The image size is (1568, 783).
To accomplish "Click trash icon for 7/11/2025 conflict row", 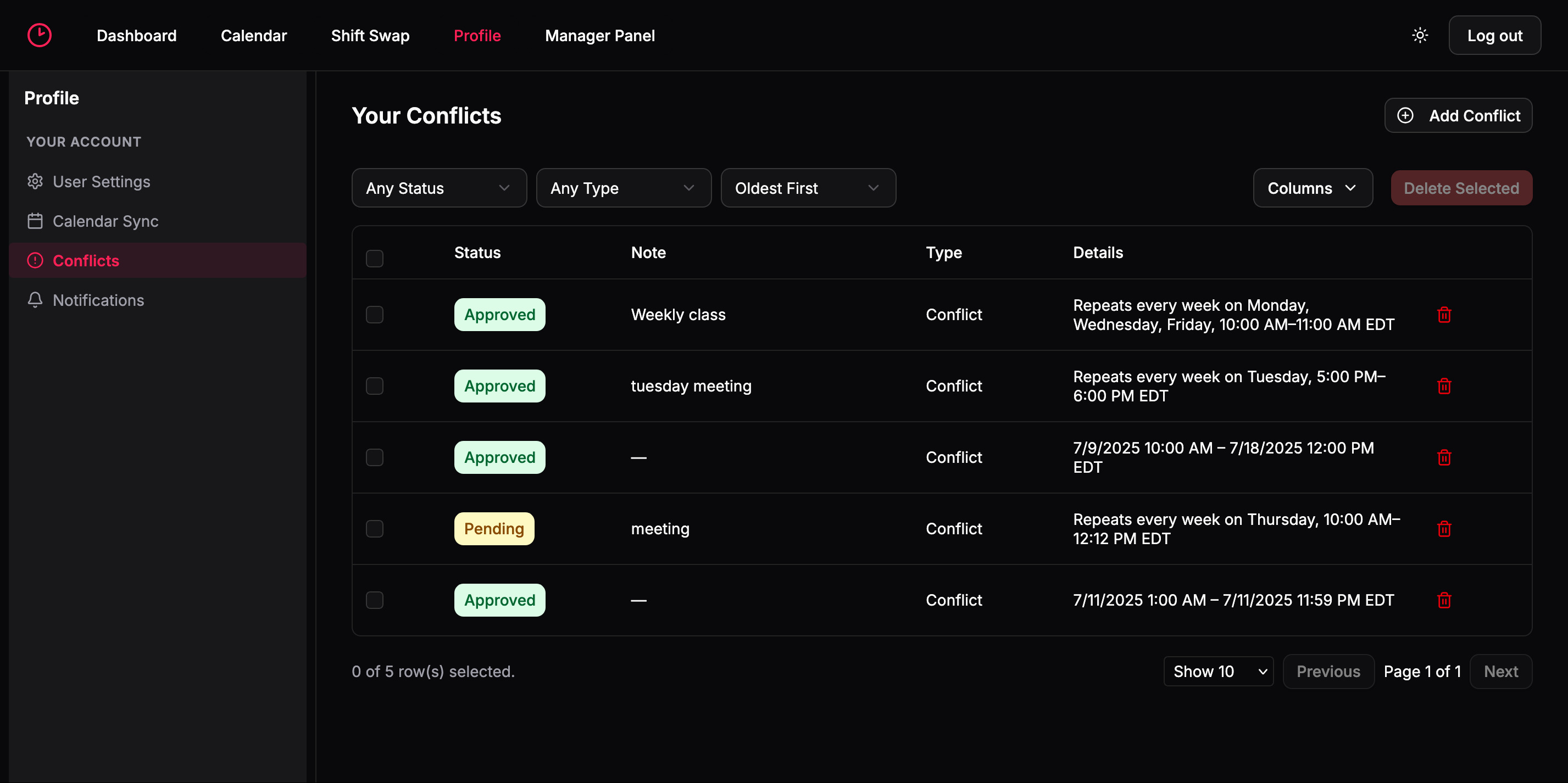I will (x=1444, y=600).
